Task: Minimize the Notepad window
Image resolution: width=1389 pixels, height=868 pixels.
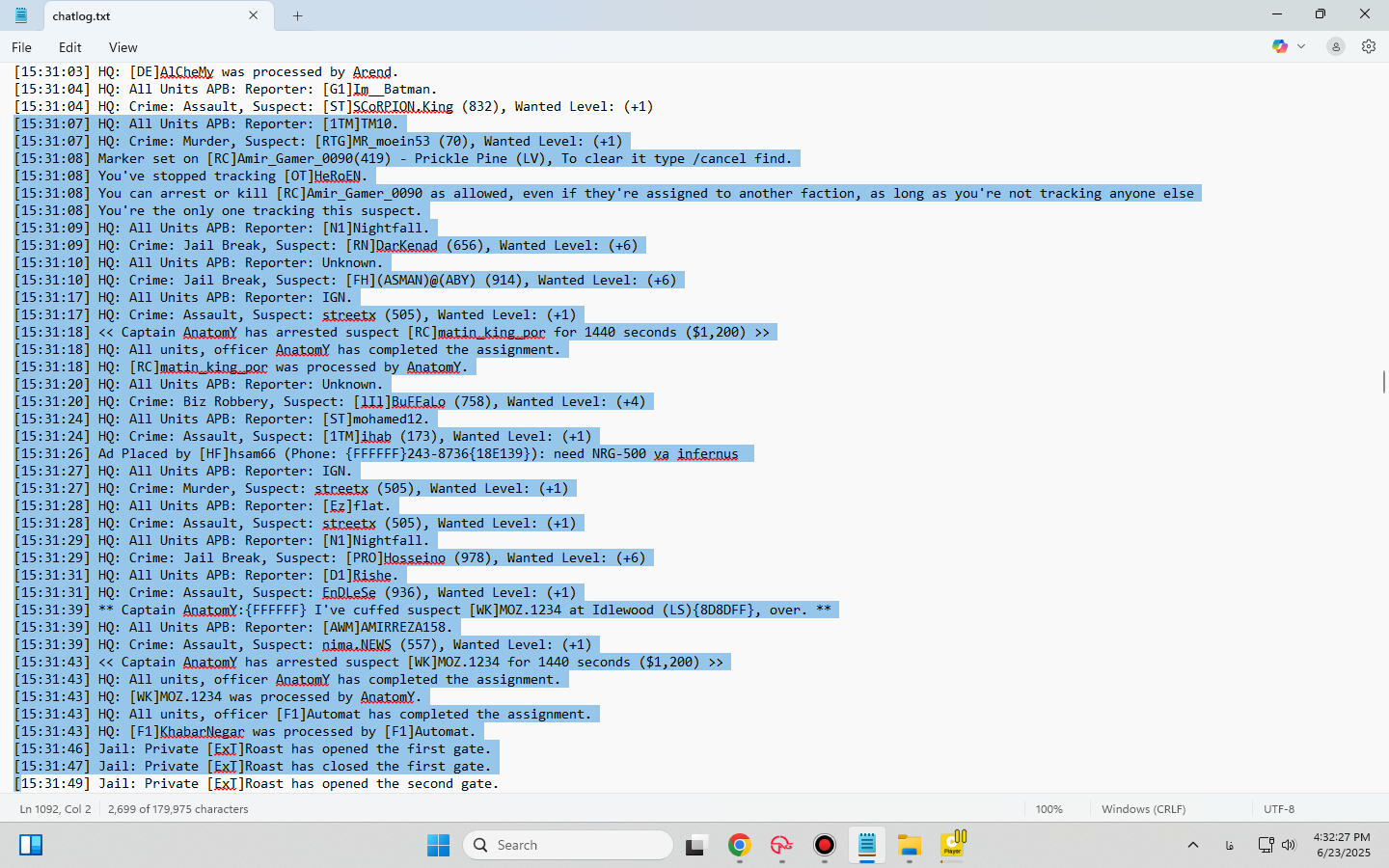Action: pyautogui.click(x=1277, y=14)
